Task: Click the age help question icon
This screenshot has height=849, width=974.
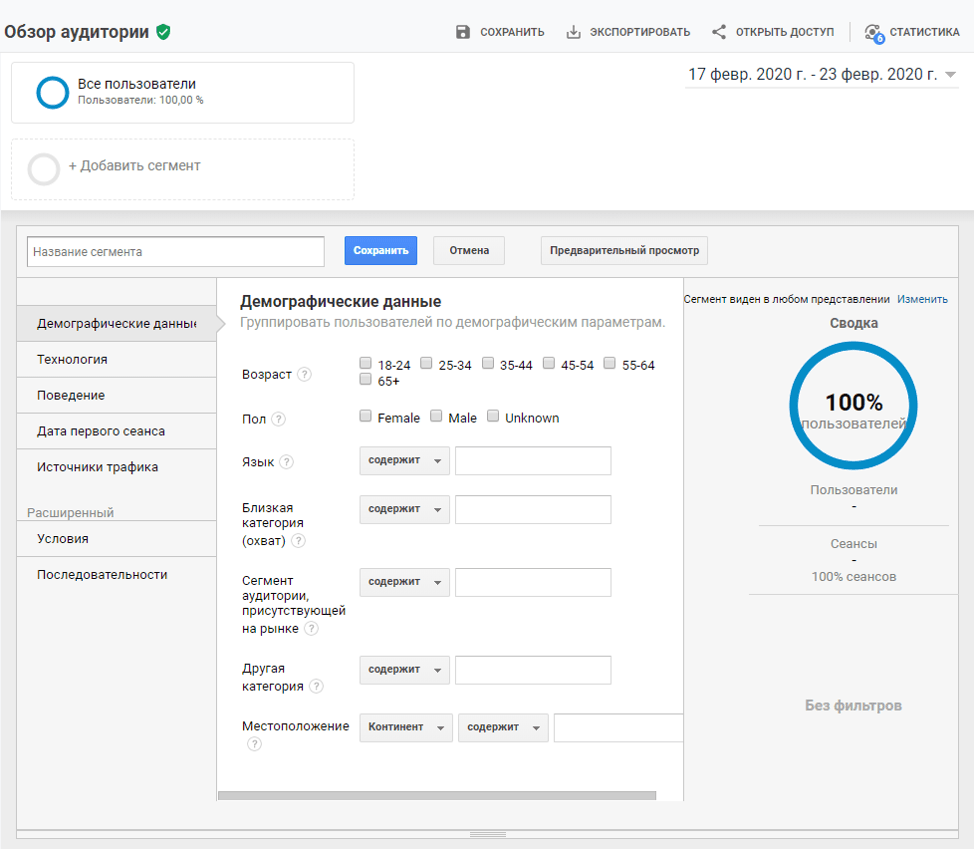Action: coord(304,375)
